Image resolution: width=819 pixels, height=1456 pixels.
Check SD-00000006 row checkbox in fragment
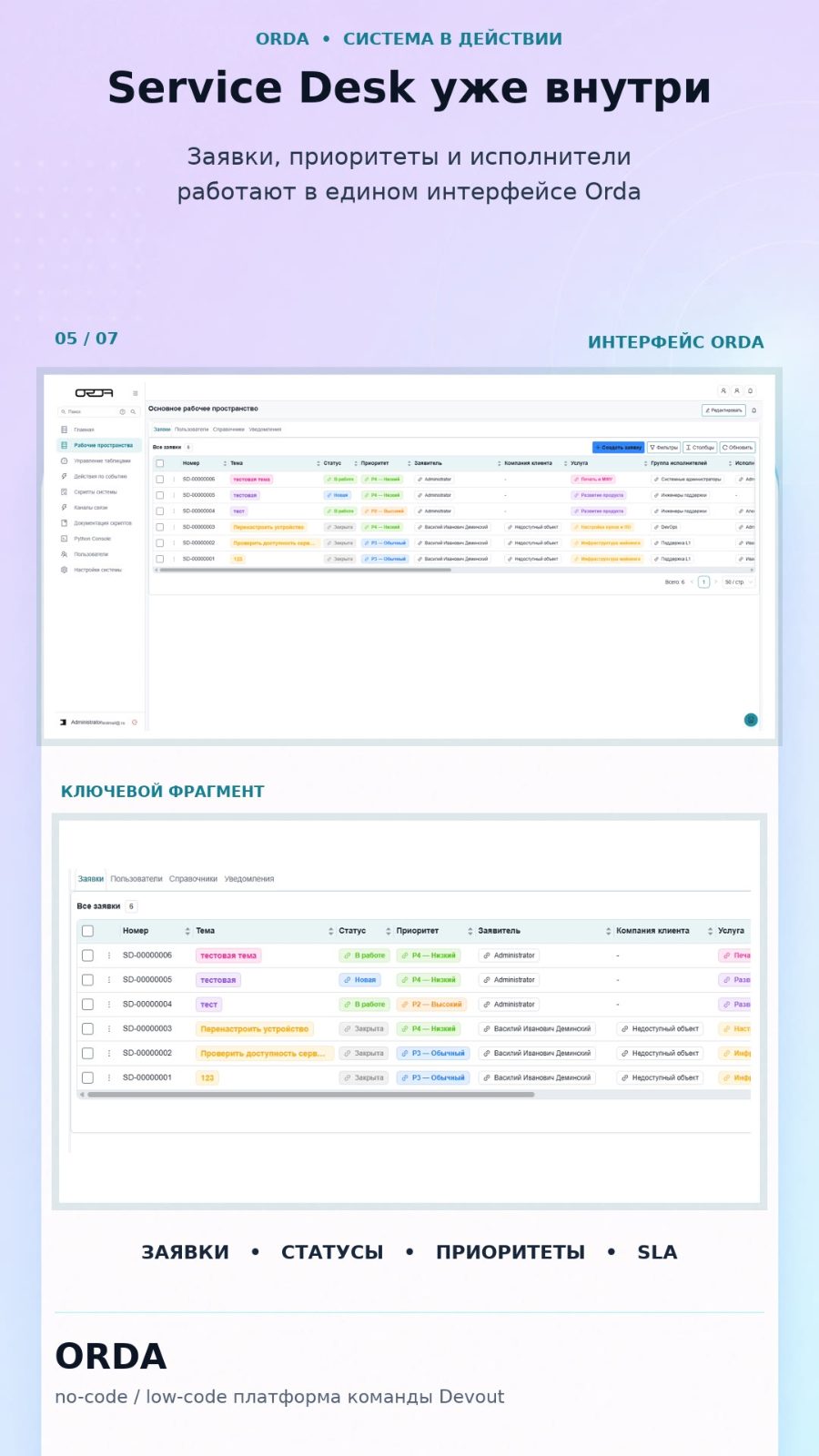tap(87, 955)
